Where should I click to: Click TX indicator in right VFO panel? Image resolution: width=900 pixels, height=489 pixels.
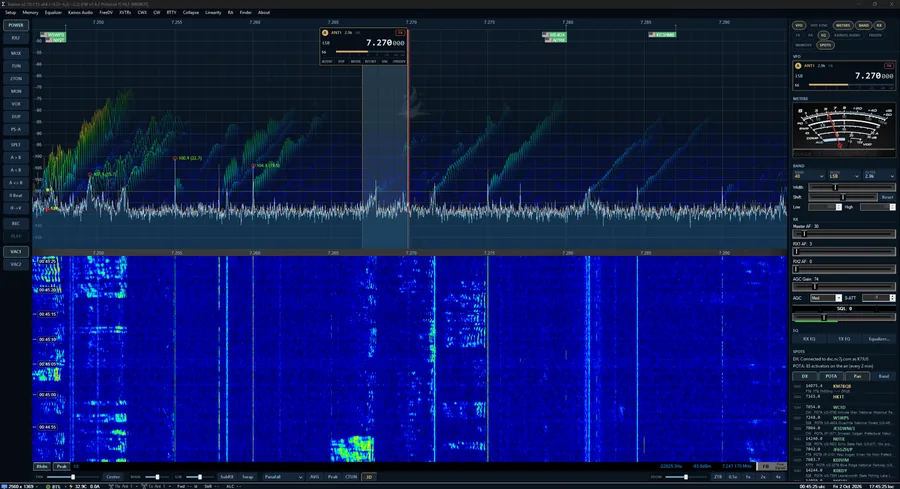889,65
